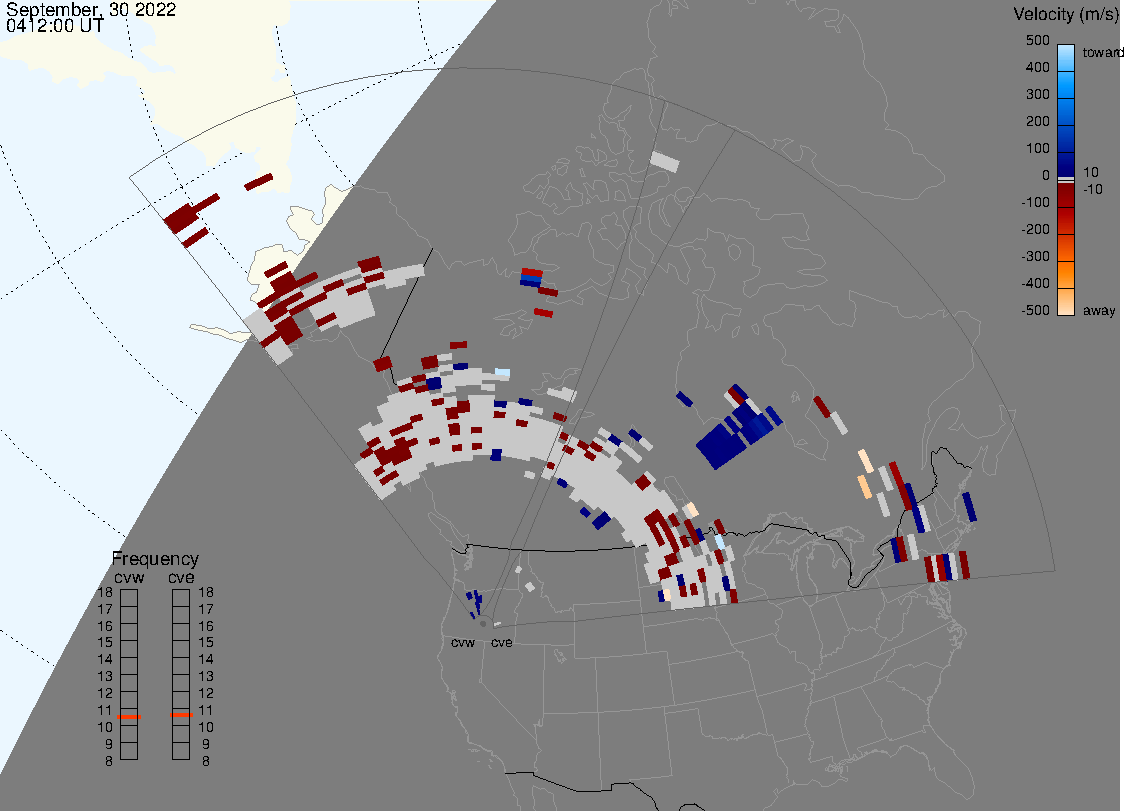Pick the colorbar segment between 100 and 200
Image resolution: width=1124 pixels, height=811 pixels.
tap(1066, 139)
